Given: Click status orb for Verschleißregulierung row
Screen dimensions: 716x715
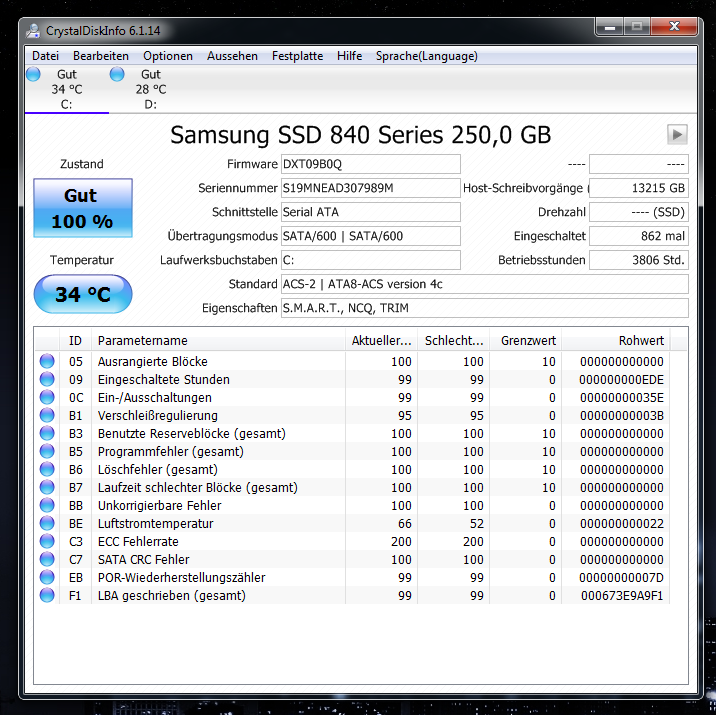Looking at the screenshot, I should [x=47, y=415].
